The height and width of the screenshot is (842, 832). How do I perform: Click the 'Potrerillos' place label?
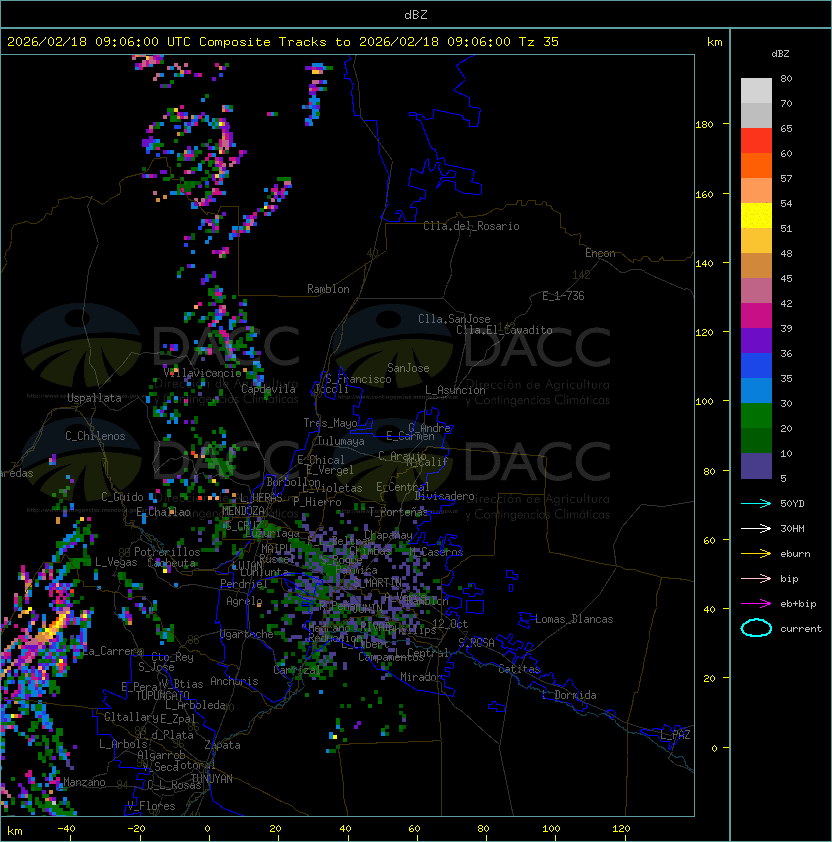click(167, 552)
